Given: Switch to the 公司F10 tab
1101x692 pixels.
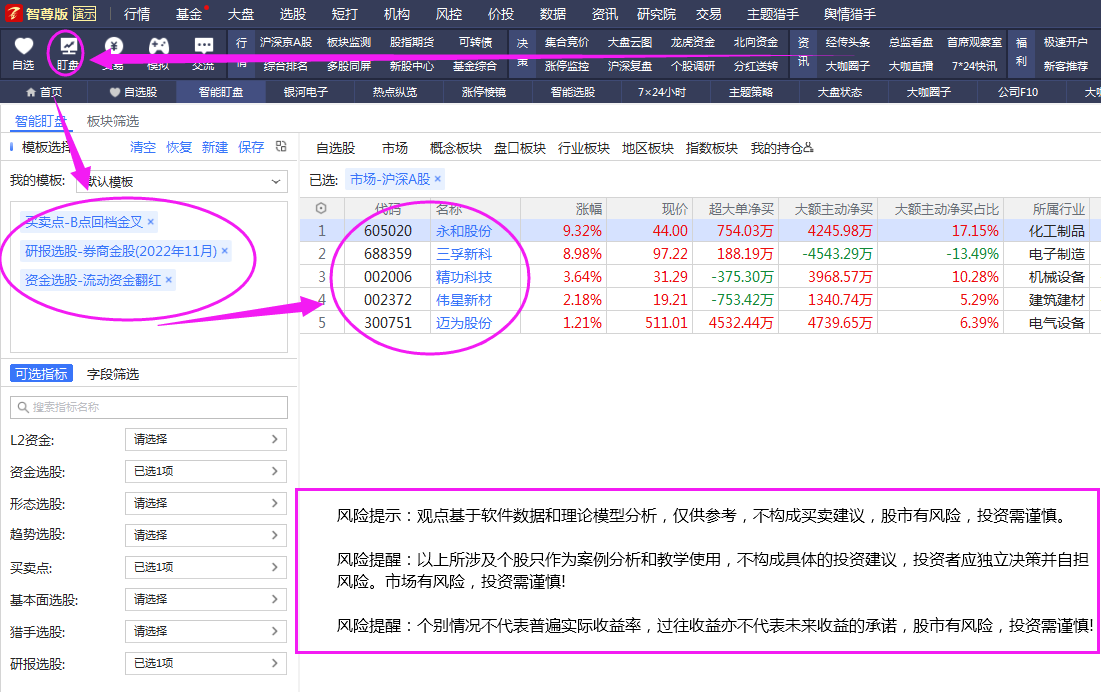Looking at the screenshot, I should [x=1017, y=92].
